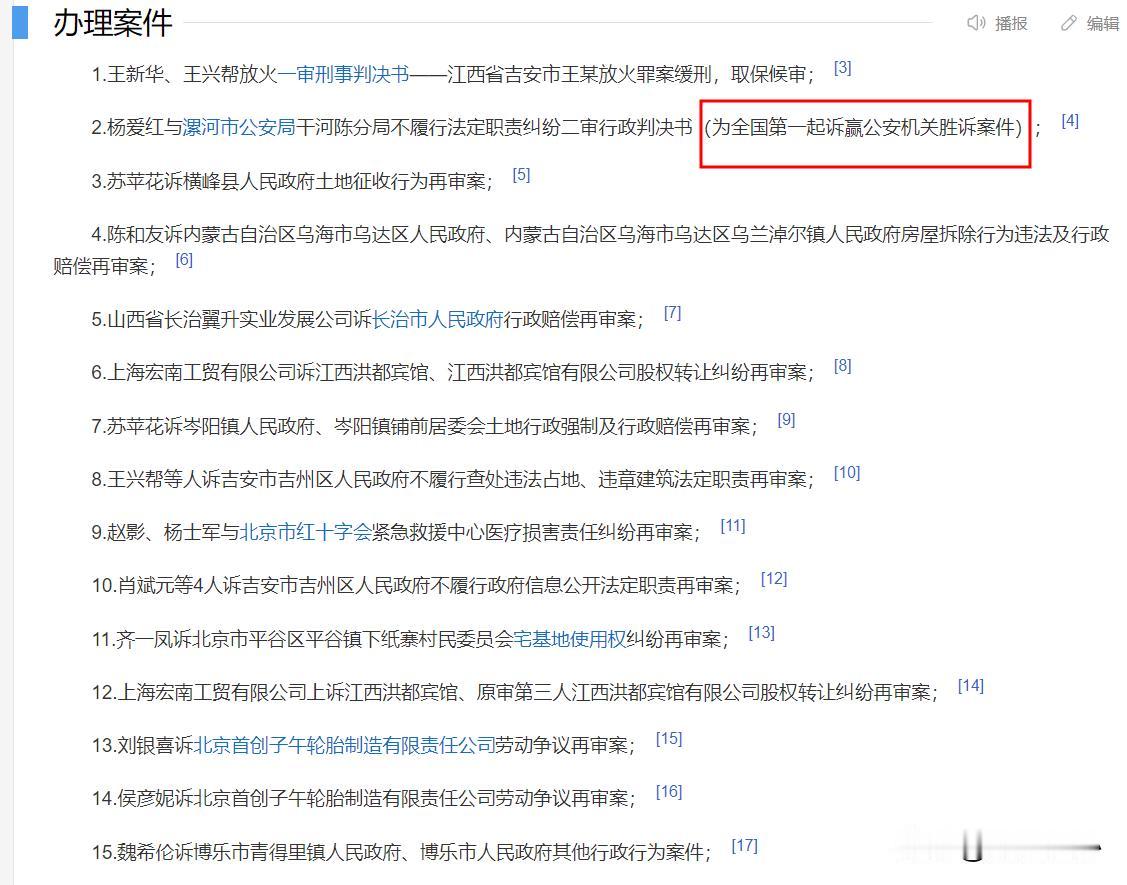Click the 办理案件 section heading
This screenshot has width=1127, height=885.
(x=113, y=23)
